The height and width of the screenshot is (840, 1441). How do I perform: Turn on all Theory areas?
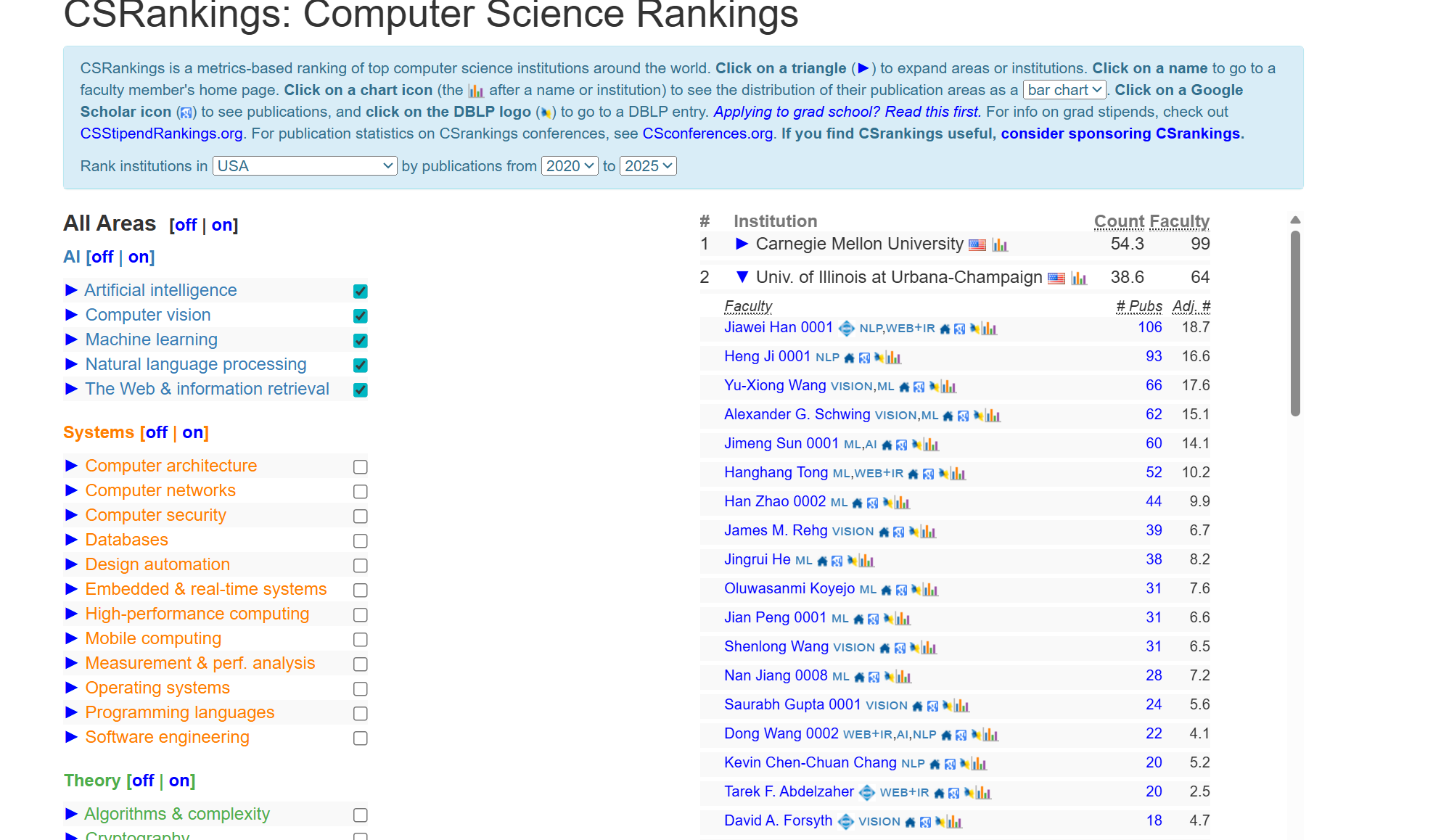(x=179, y=781)
